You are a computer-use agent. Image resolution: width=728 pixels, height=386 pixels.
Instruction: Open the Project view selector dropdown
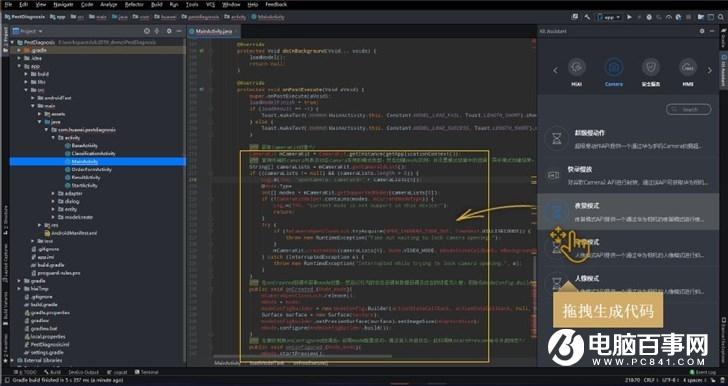coord(28,31)
